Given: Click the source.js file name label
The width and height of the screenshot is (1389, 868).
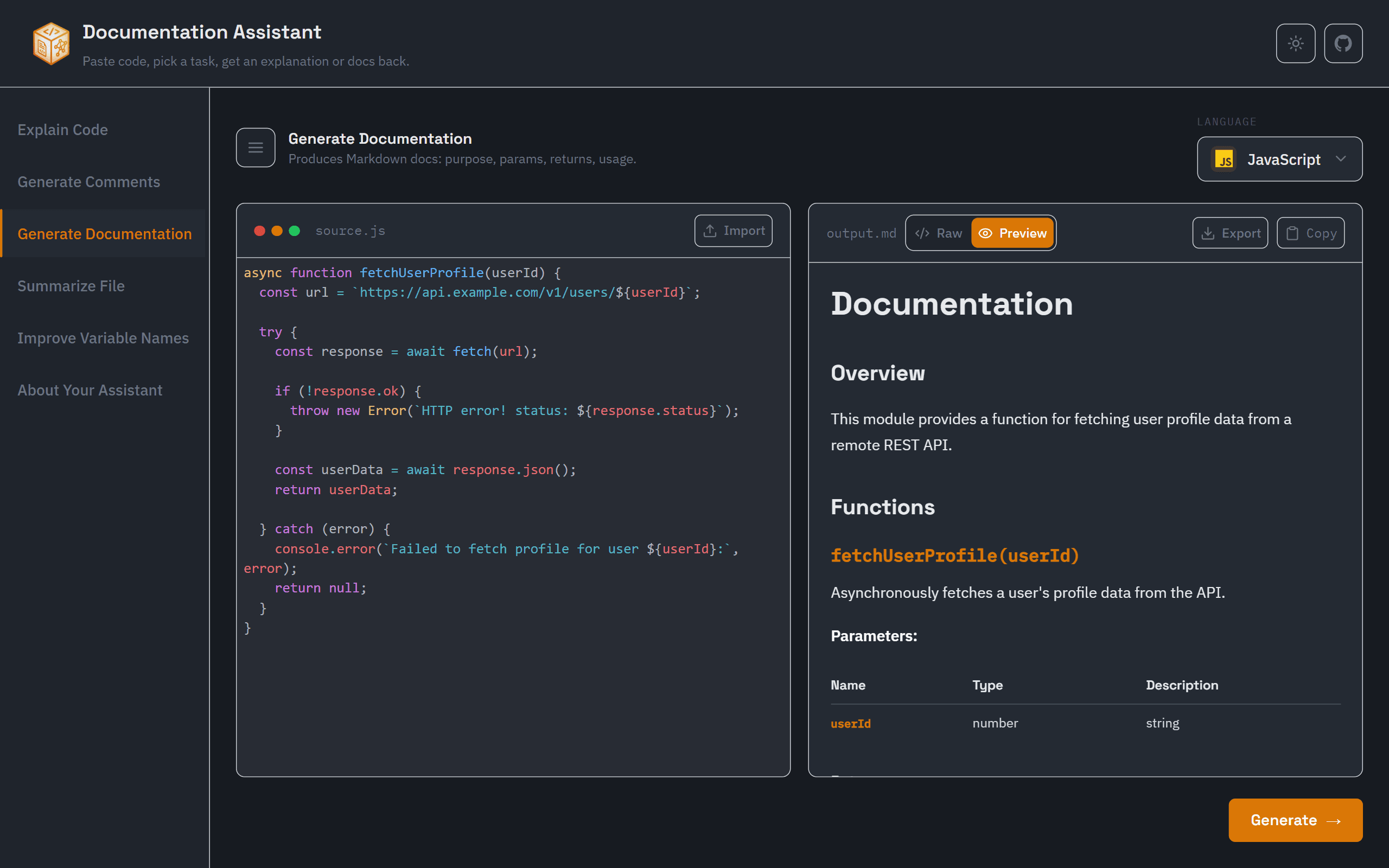Looking at the screenshot, I should [350, 231].
